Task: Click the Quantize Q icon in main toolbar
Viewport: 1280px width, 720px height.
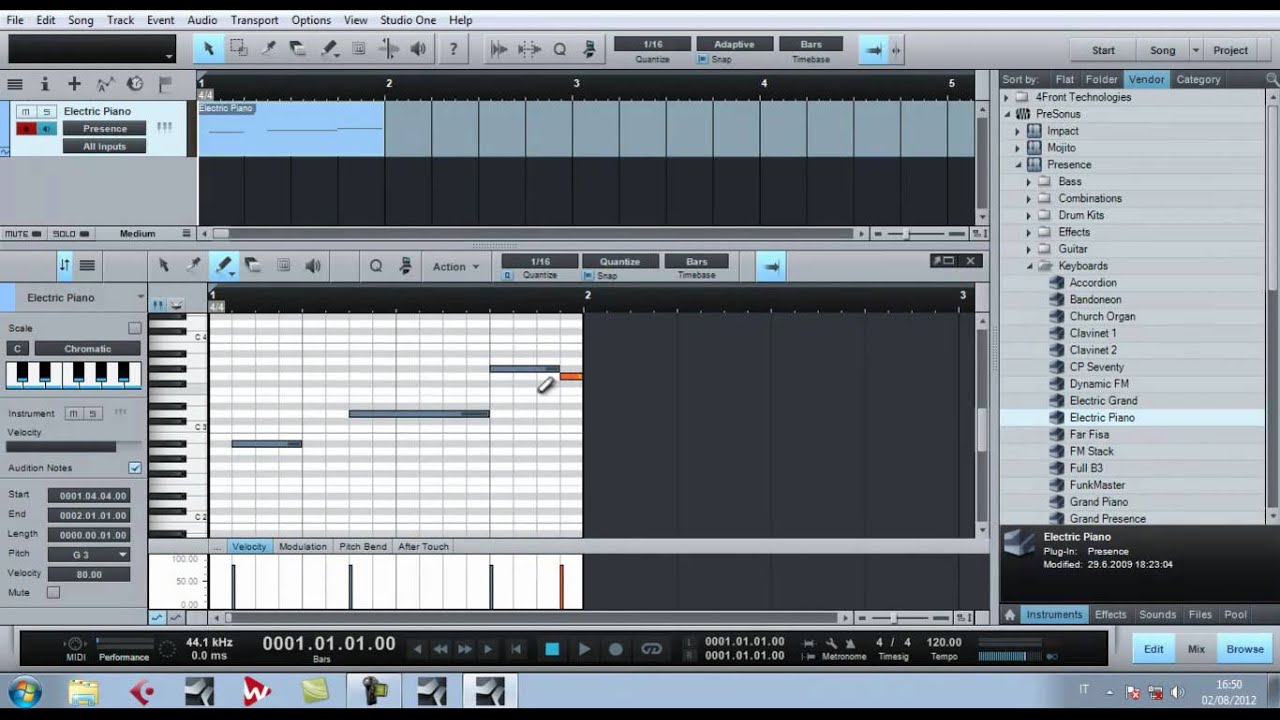Action: click(x=559, y=48)
